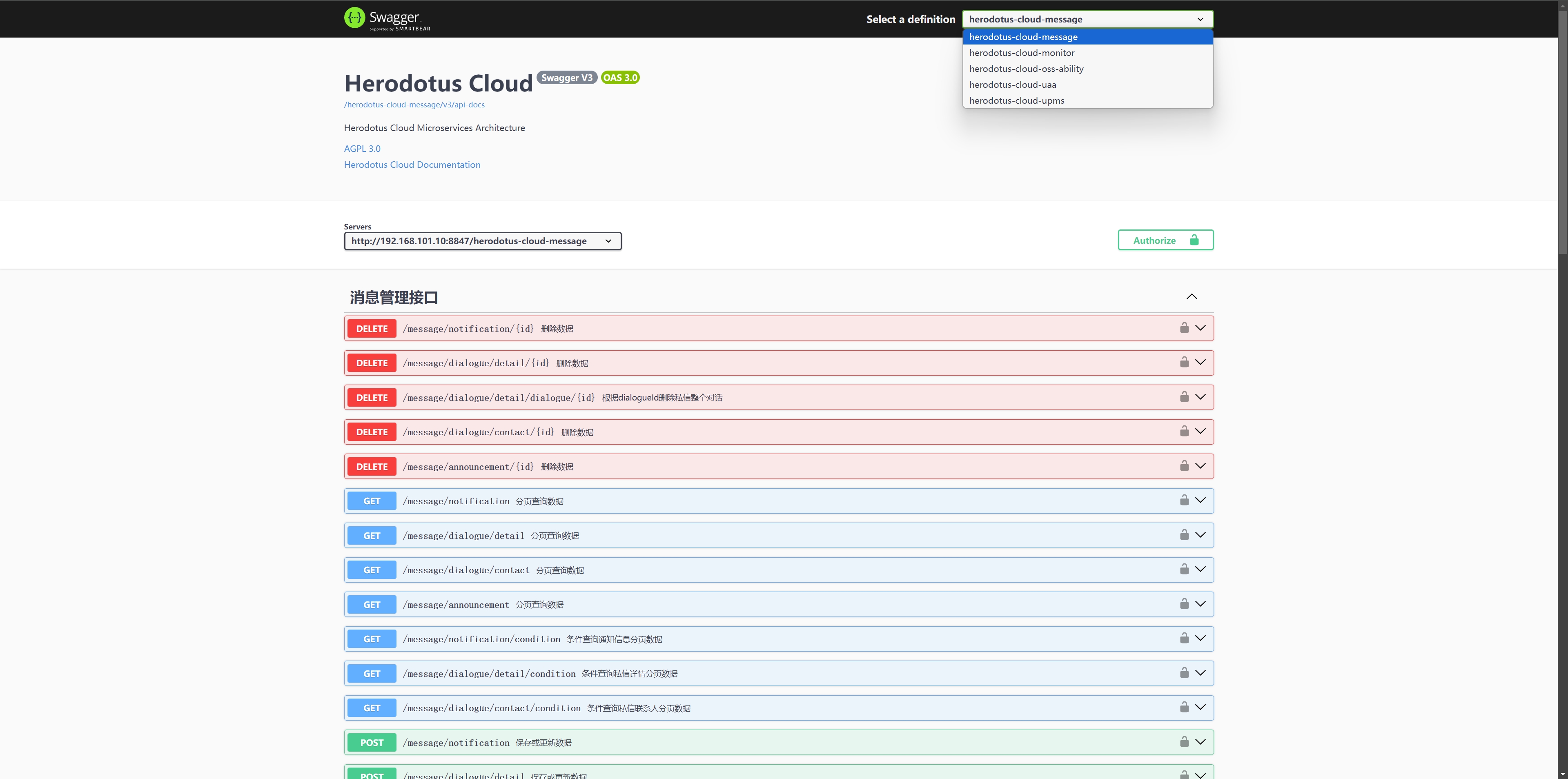Click lock icon on DELETE /message/notification/{id}

pyautogui.click(x=1184, y=328)
